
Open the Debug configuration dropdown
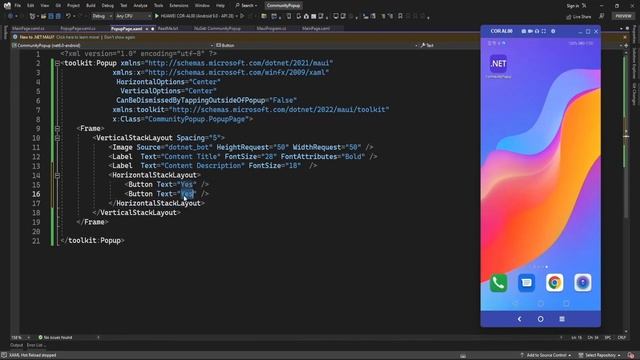pyautogui.click(x=102, y=16)
